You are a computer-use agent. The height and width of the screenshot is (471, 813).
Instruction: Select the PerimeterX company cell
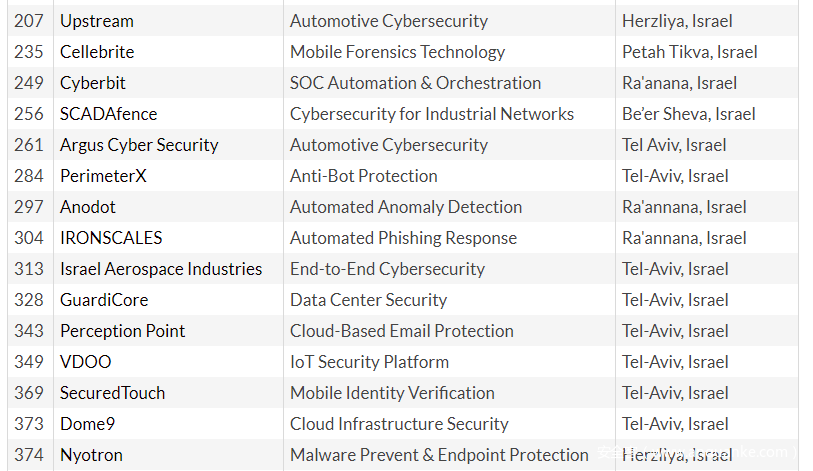(103, 176)
